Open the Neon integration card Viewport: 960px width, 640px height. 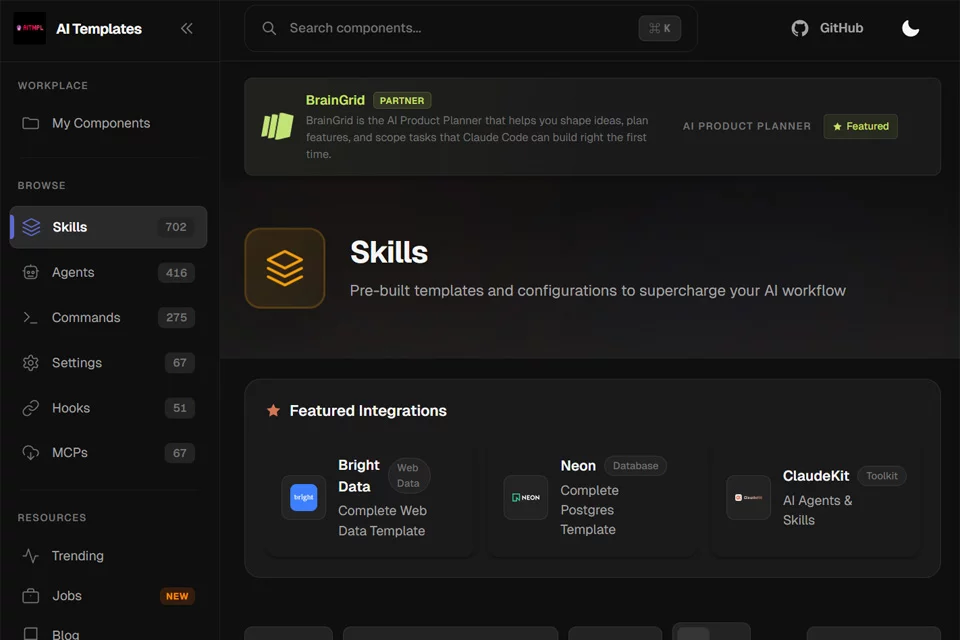pos(592,498)
